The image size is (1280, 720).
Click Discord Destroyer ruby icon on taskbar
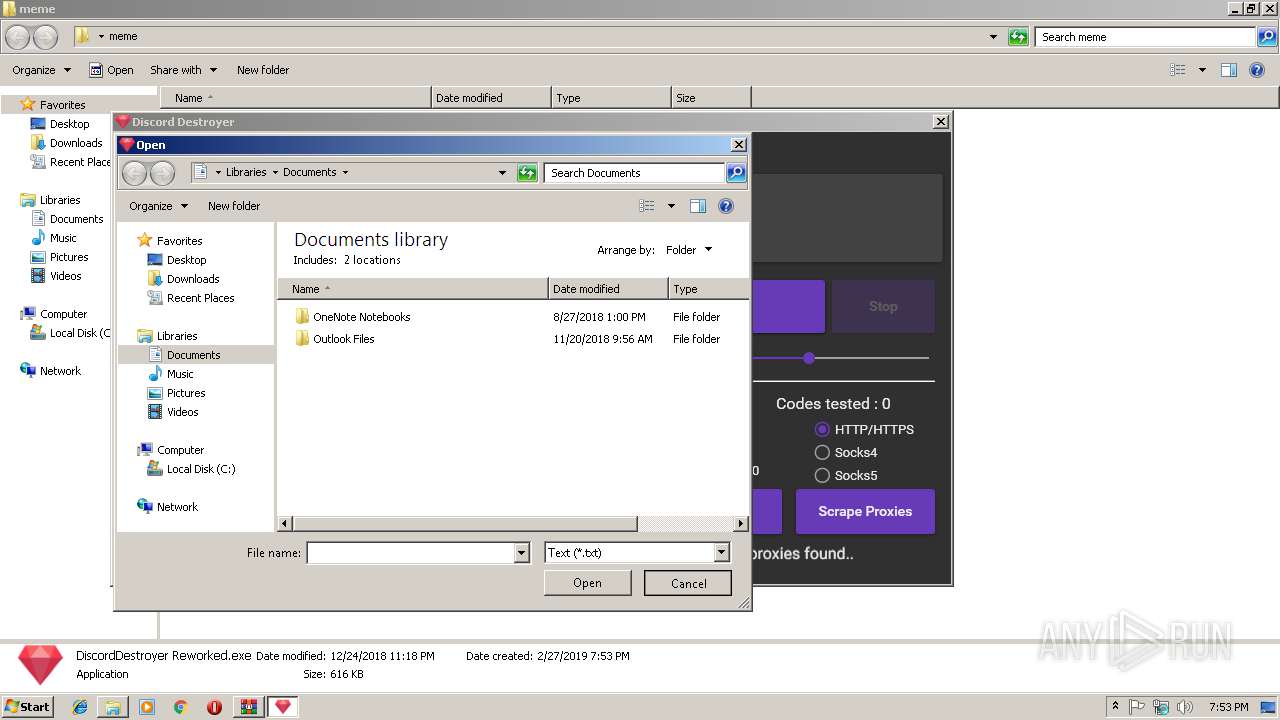point(283,707)
